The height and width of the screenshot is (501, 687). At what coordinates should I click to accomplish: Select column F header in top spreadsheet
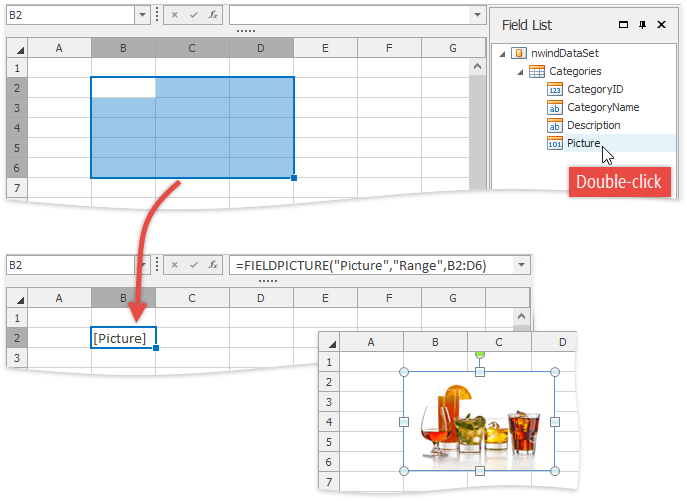[x=389, y=48]
